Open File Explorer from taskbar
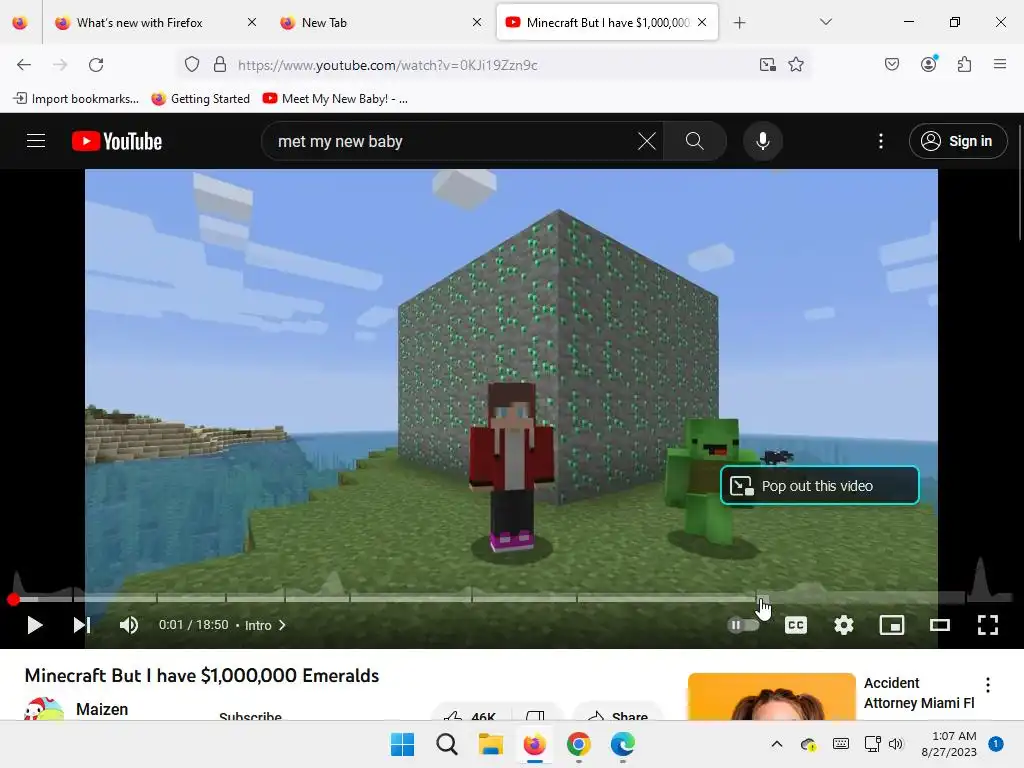This screenshot has height=768, width=1024. [490, 744]
